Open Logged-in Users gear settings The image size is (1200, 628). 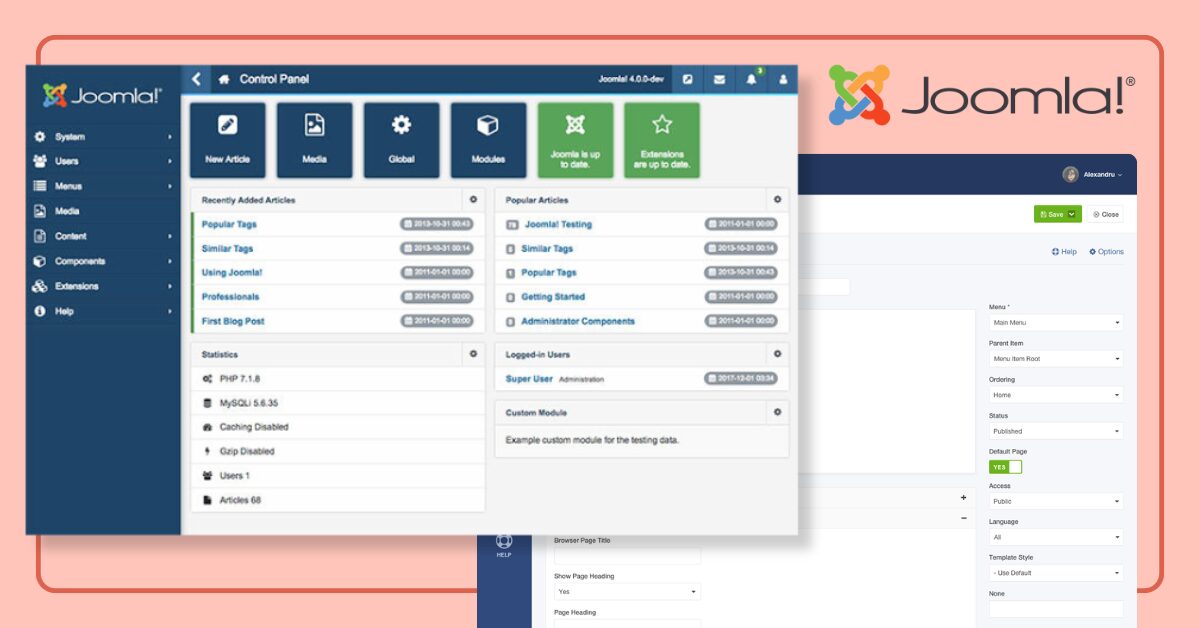[x=777, y=354]
